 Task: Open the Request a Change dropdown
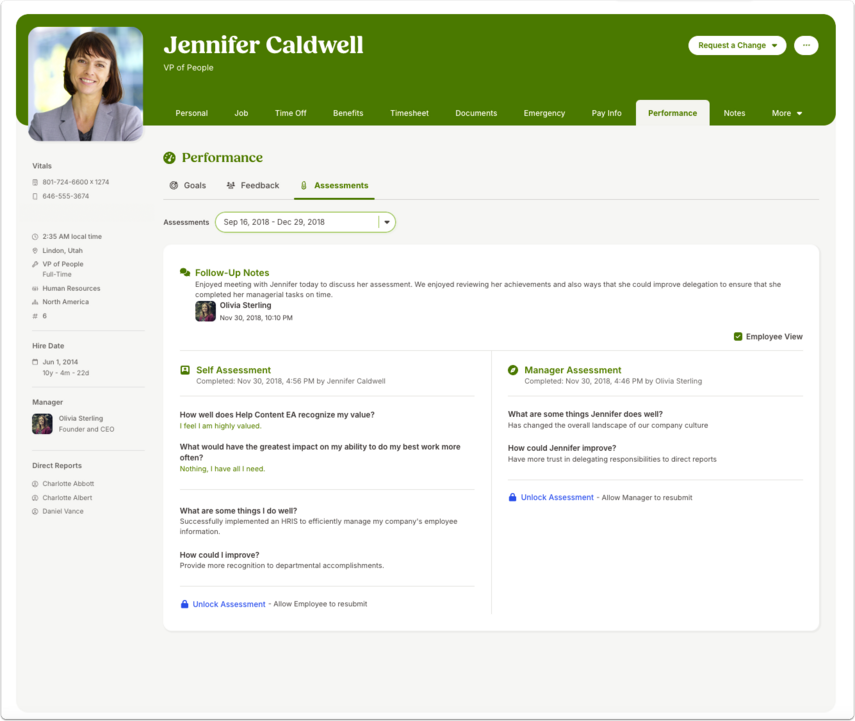click(737, 45)
